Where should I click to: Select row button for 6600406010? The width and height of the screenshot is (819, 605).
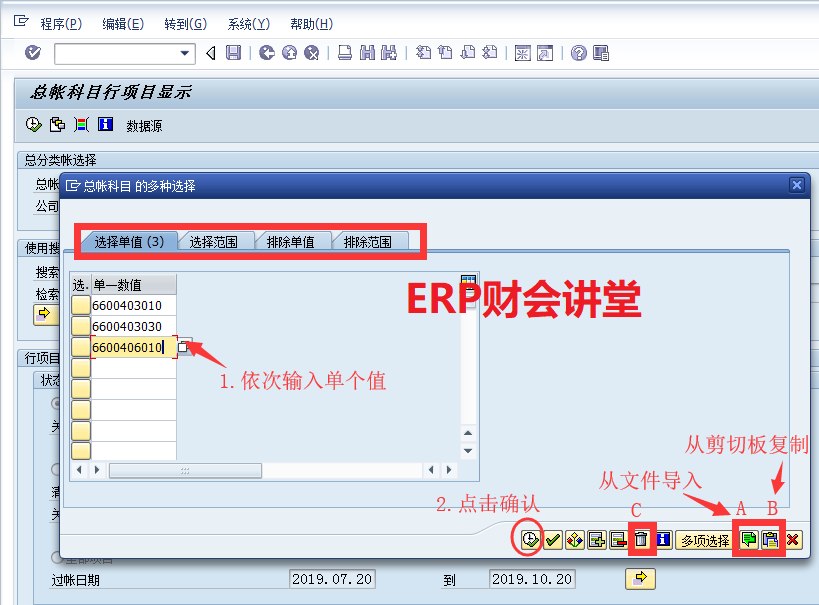pyautogui.click(x=81, y=347)
